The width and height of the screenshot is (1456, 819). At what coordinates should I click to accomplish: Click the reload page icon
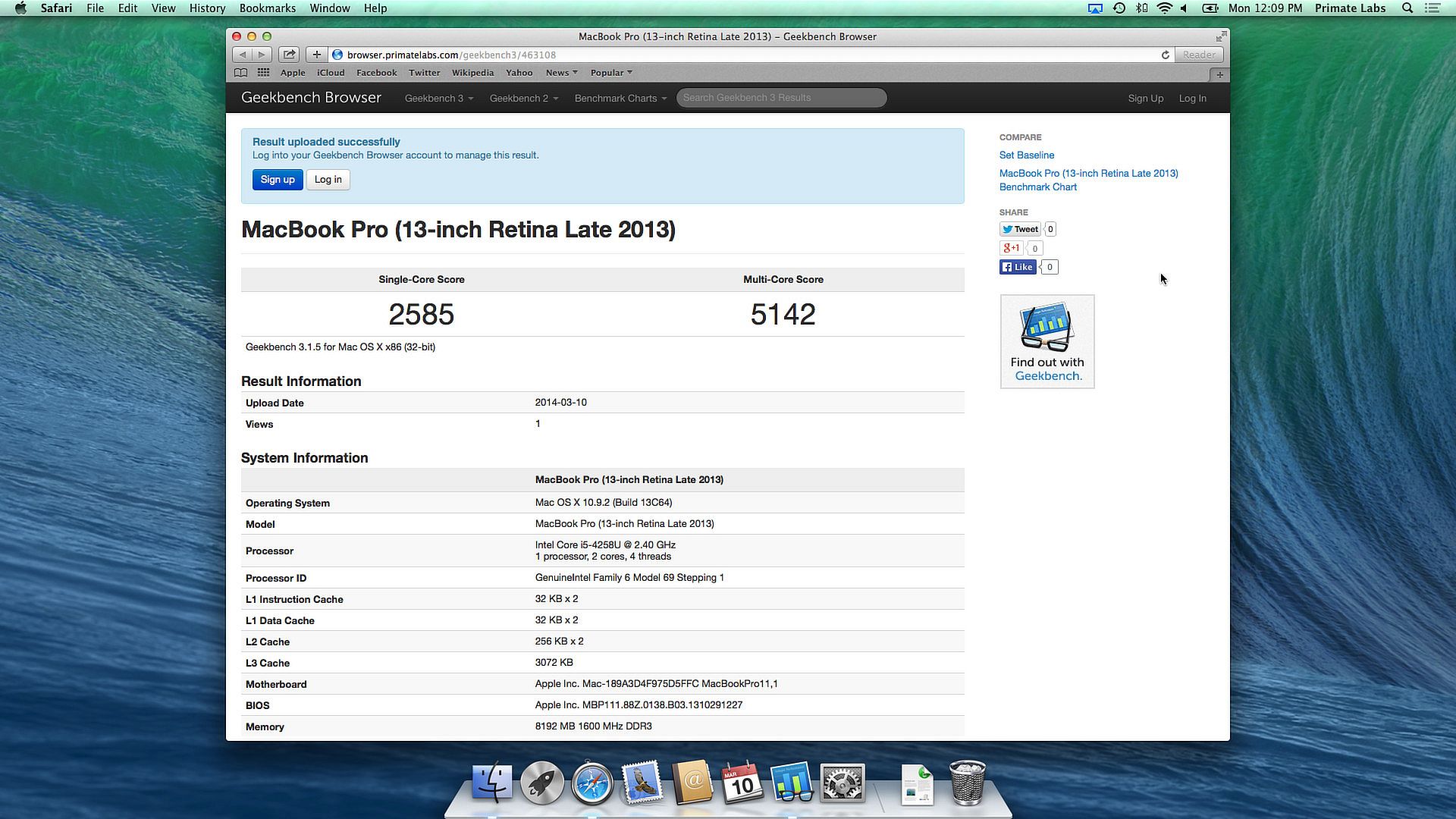point(1165,55)
